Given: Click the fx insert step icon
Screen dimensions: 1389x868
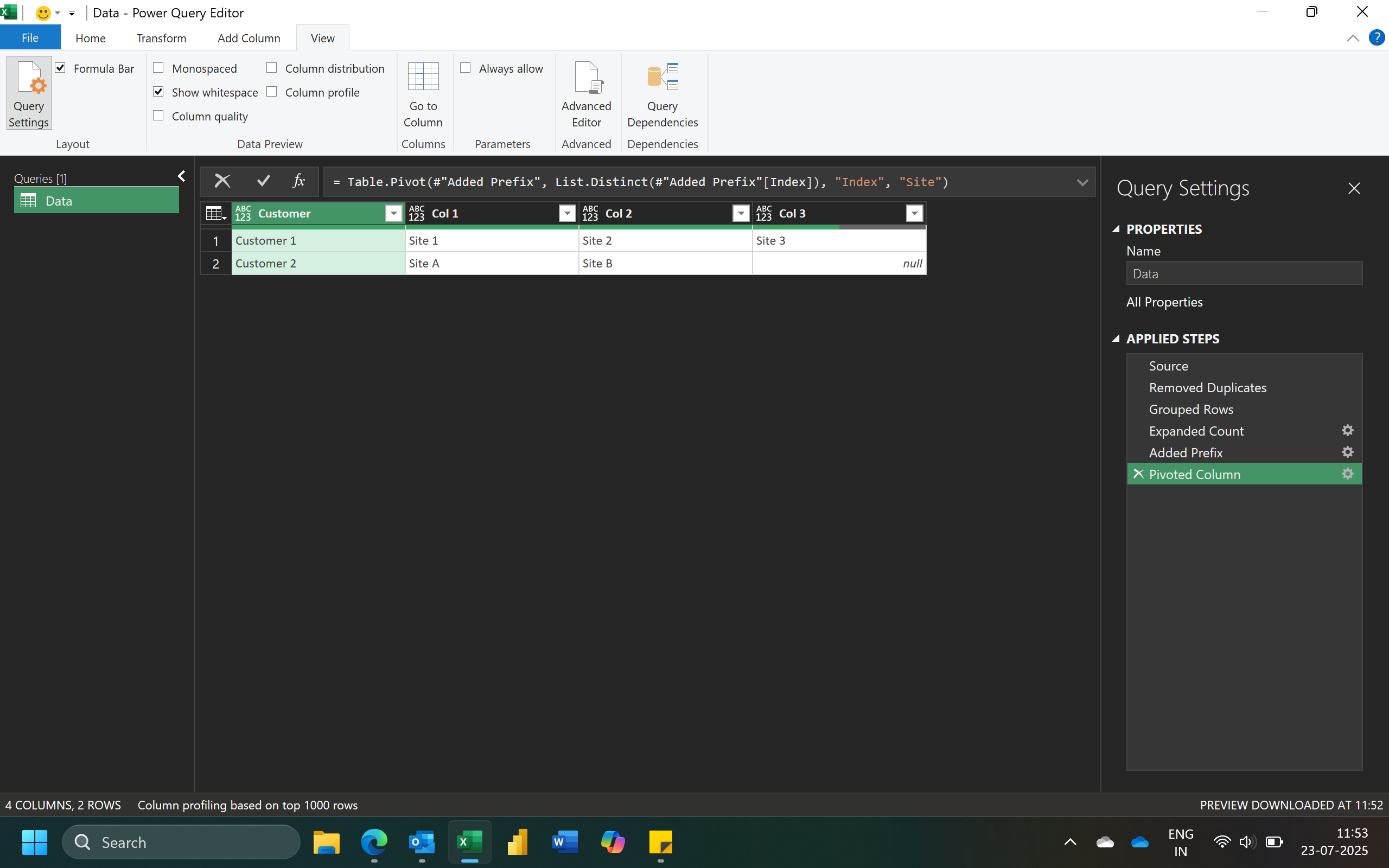Looking at the screenshot, I should [x=298, y=181].
